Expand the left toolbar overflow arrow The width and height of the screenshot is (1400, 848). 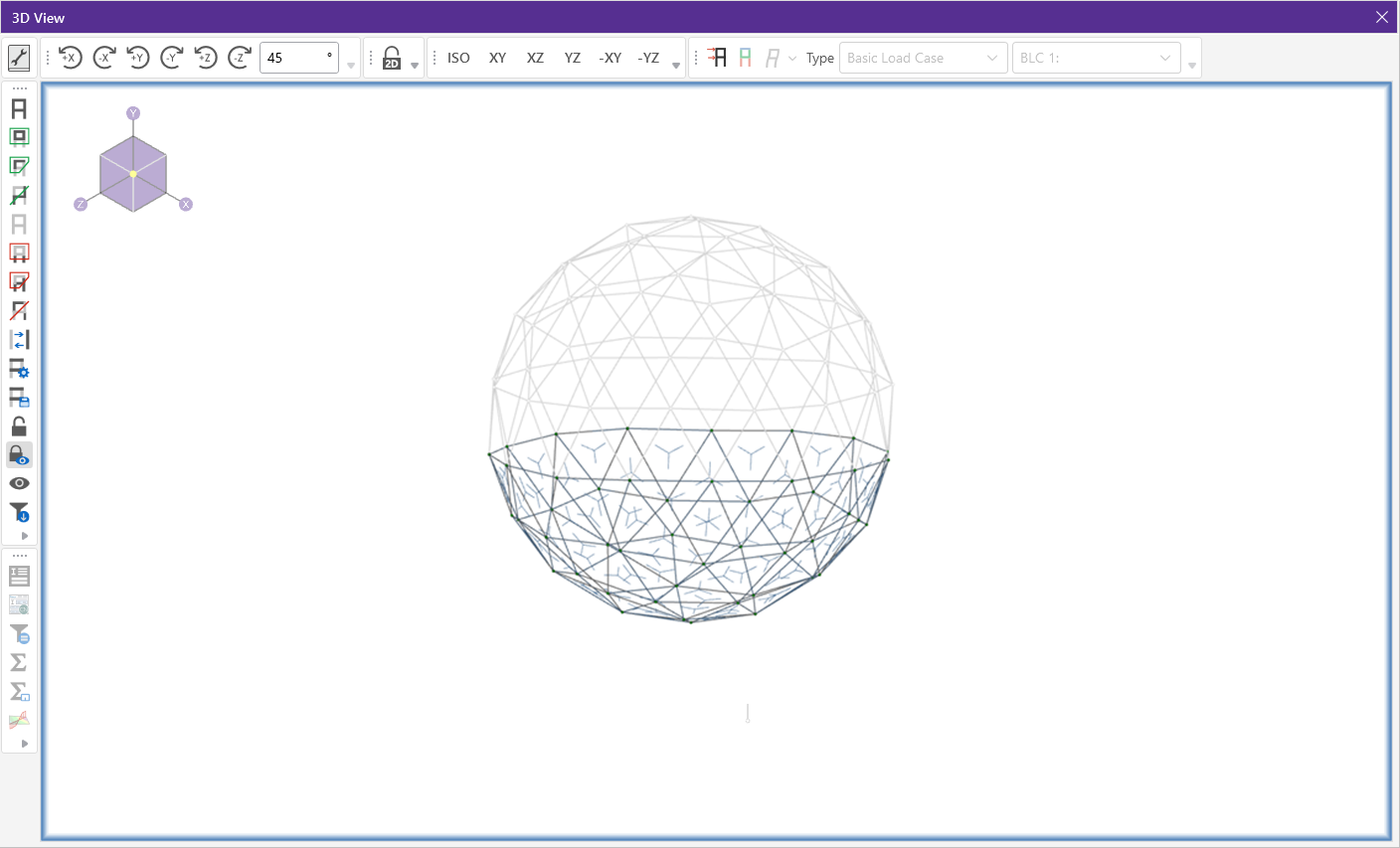(25, 536)
